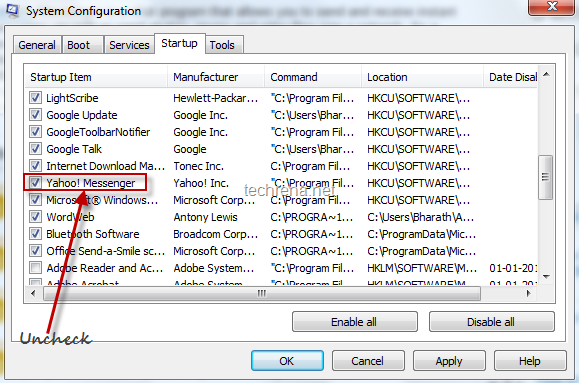
Task: Click the System Configuration title bar icon
Action: point(12,10)
